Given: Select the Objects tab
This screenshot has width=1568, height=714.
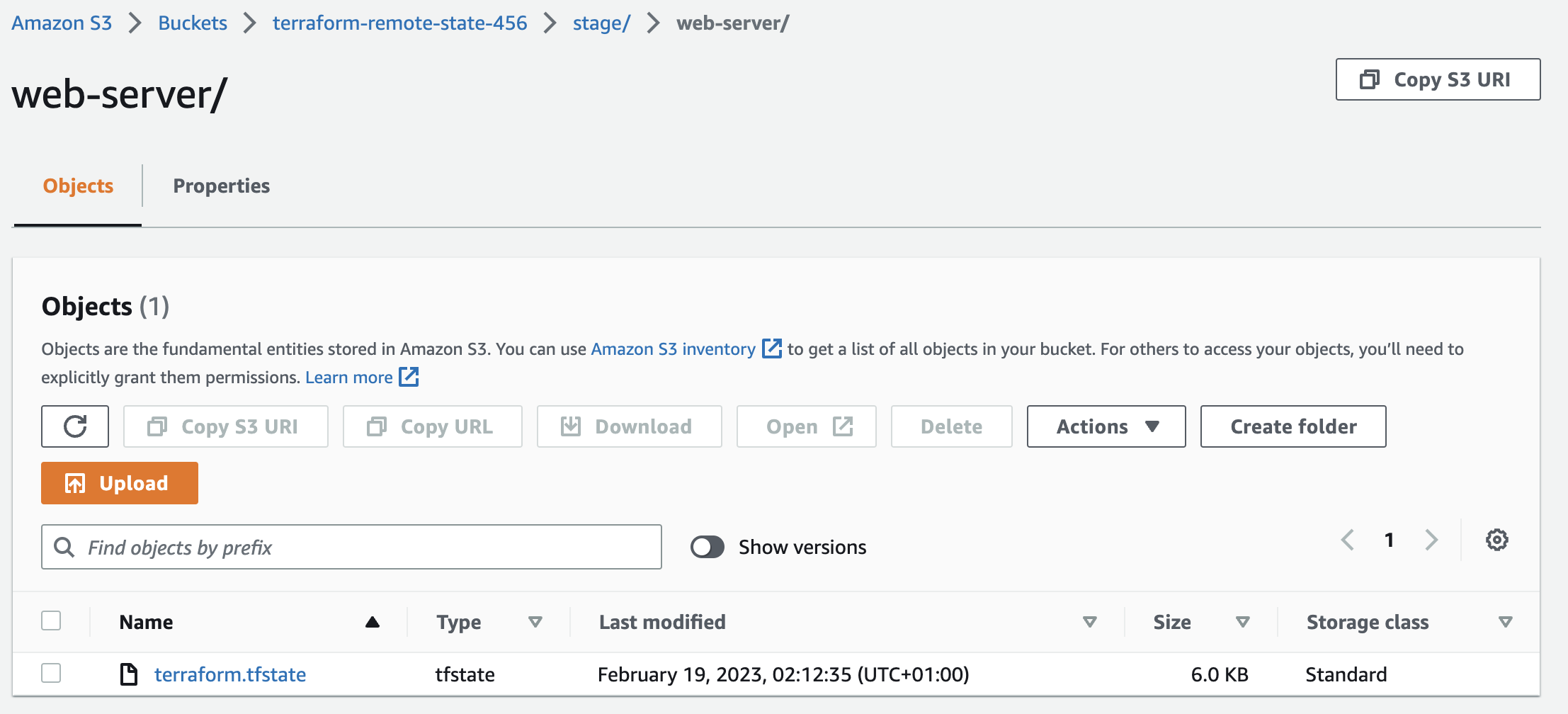Looking at the screenshot, I should pyautogui.click(x=77, y=186).
